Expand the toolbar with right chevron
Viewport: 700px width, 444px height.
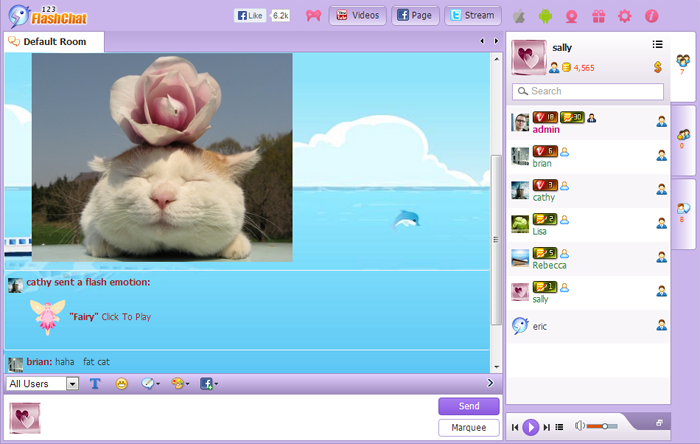[x=490, y=383]
